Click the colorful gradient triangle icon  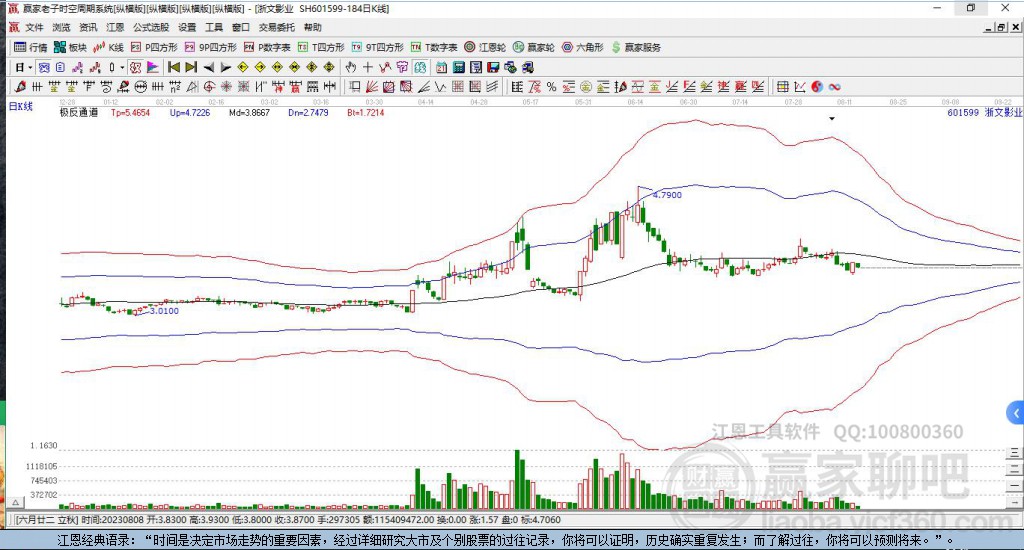pos(153,67)
